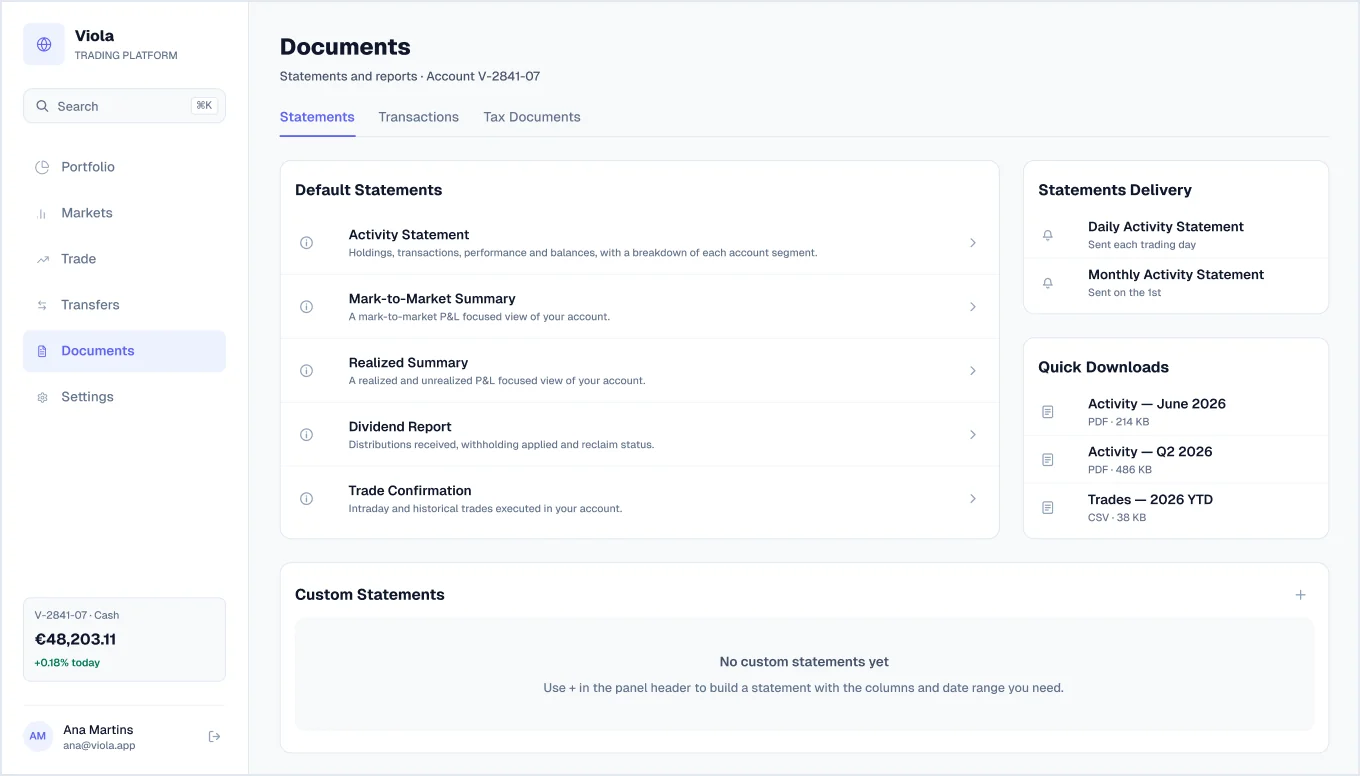Click info icon for Mark-to-Market Summary

tap(307, 307)
